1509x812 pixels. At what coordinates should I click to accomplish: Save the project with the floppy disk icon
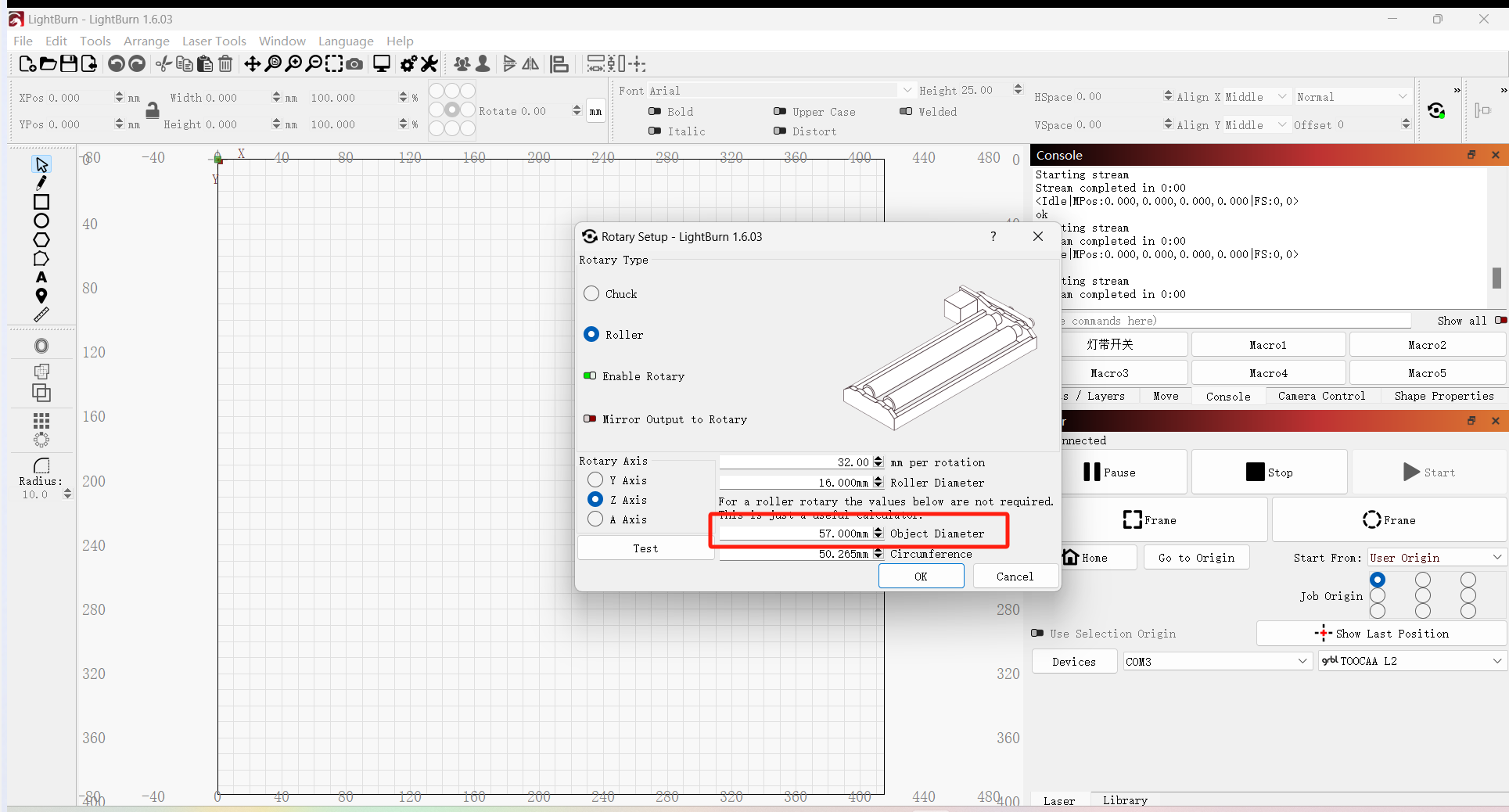[69, 64]
